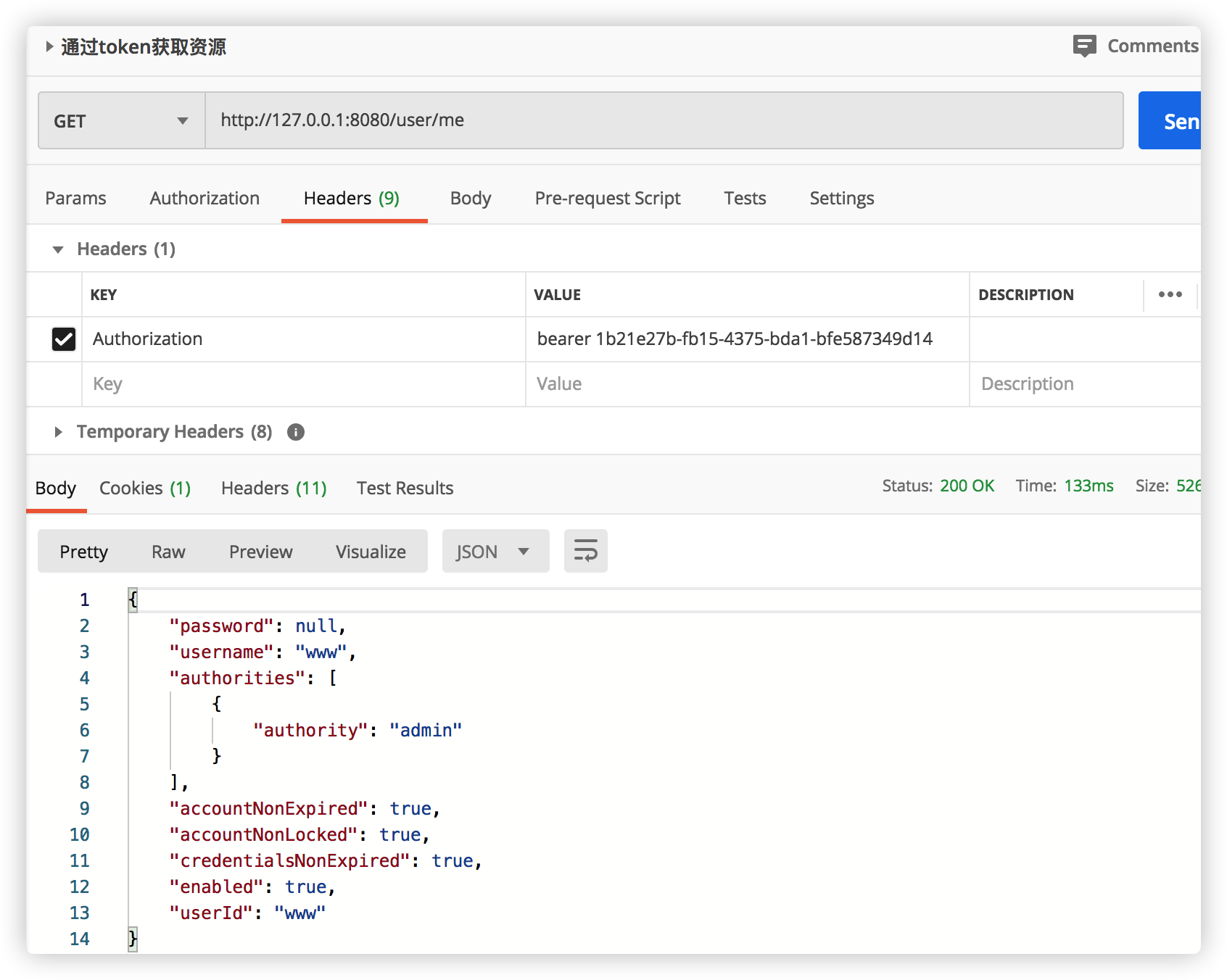Collapse the Headers (1) section
The image size is (1227, 980).
[58, 249]
